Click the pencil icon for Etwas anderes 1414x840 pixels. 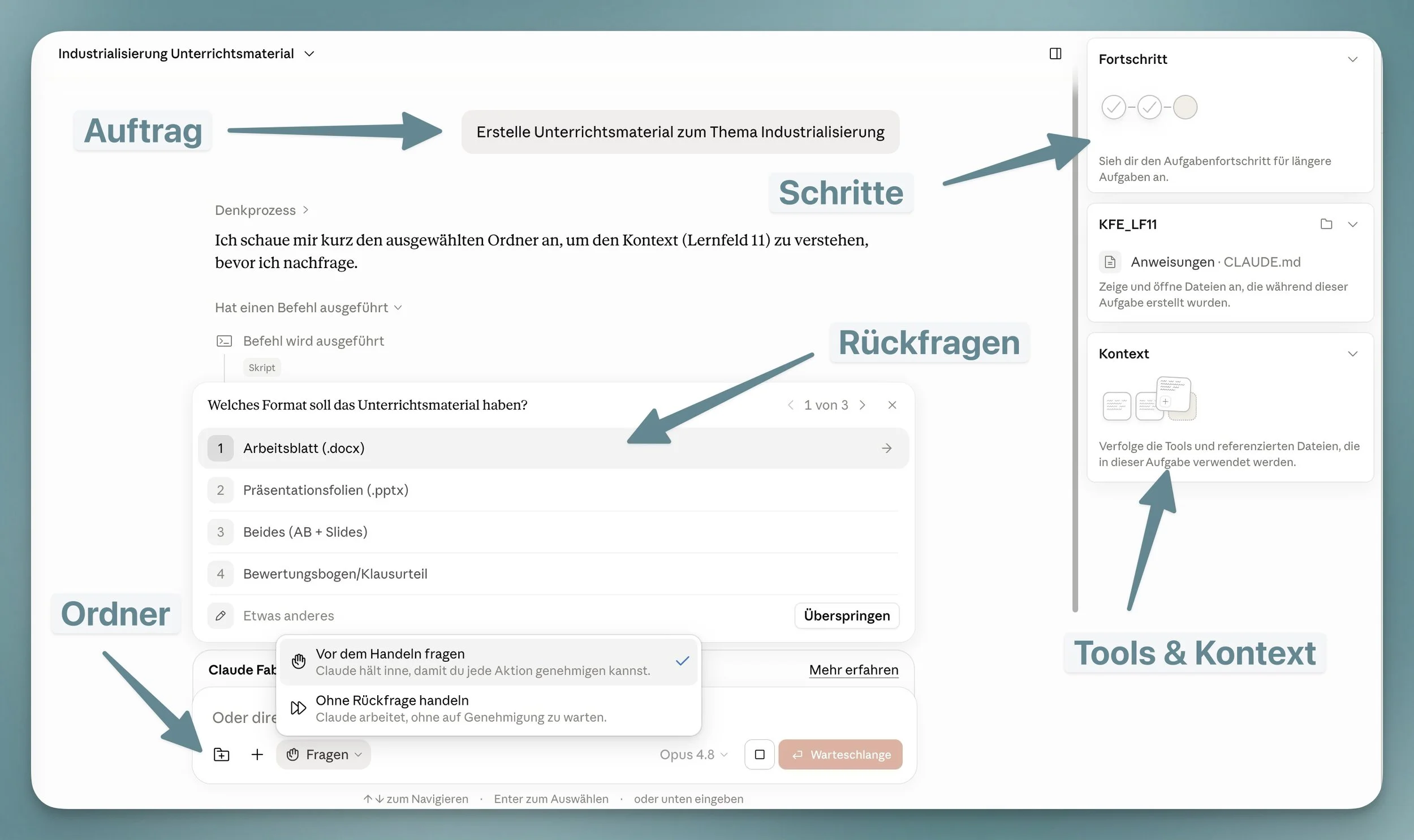pos(221,616)
